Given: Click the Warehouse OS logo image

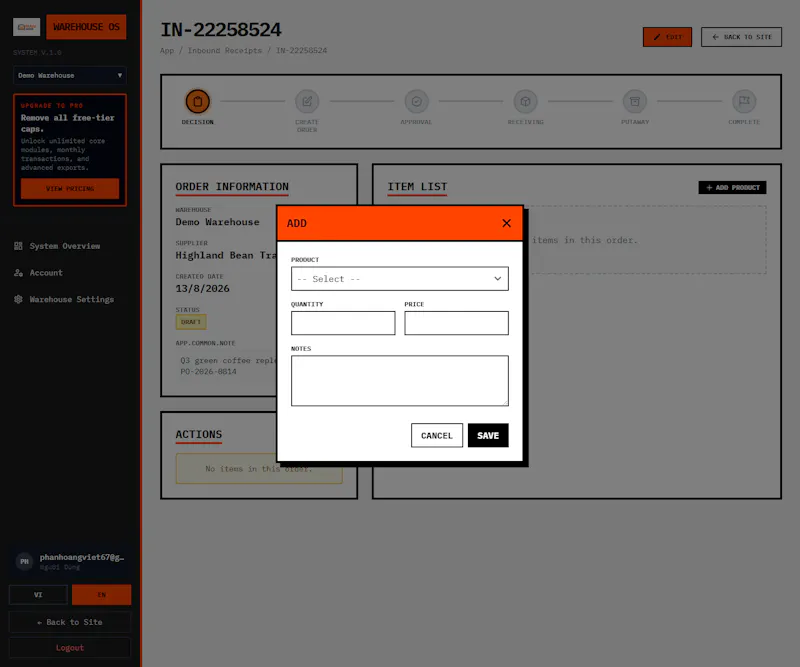Looking at the screenshot, I should click(x=27, y=27).
